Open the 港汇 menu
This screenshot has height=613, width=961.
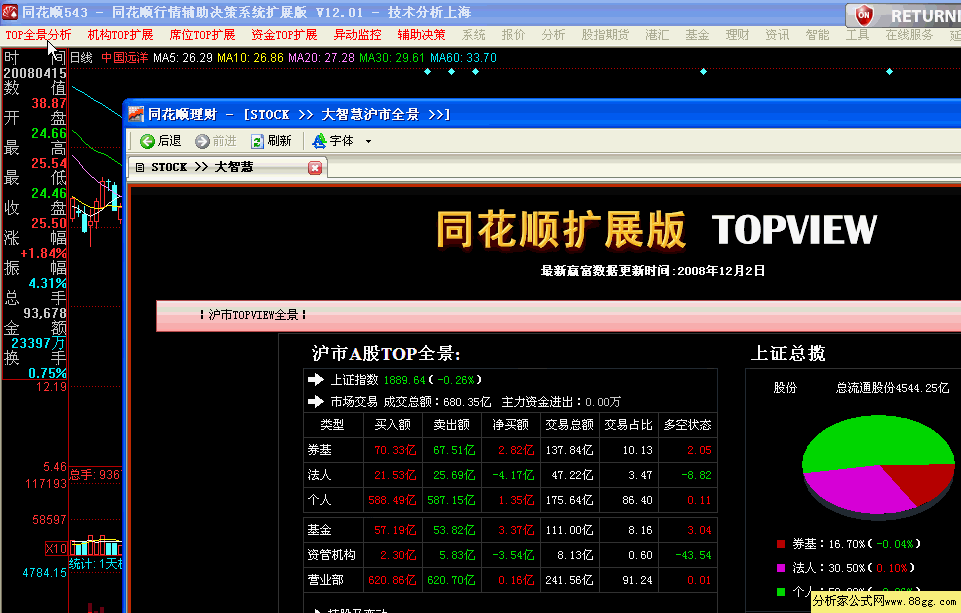657,35
